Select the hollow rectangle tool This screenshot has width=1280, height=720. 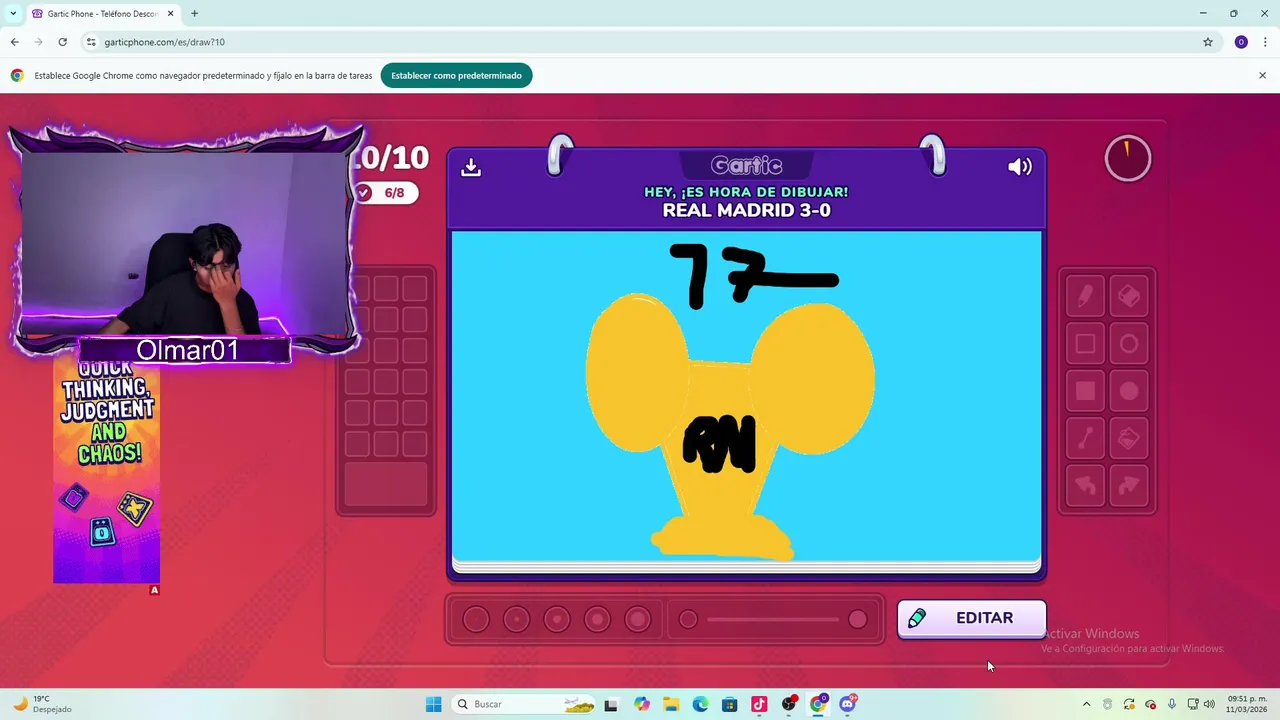point(1085,344)
